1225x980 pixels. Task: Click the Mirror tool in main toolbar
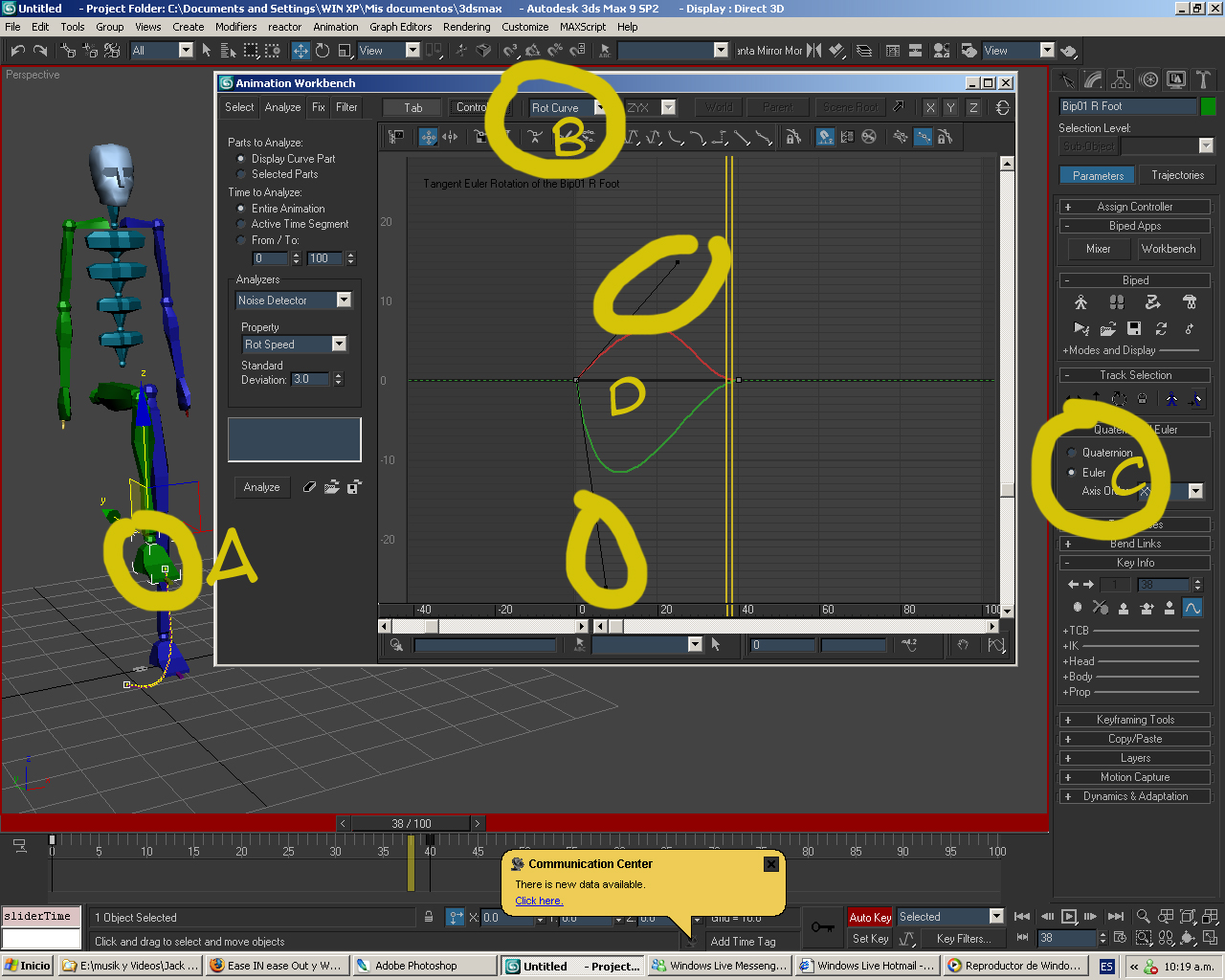point(814,51)
